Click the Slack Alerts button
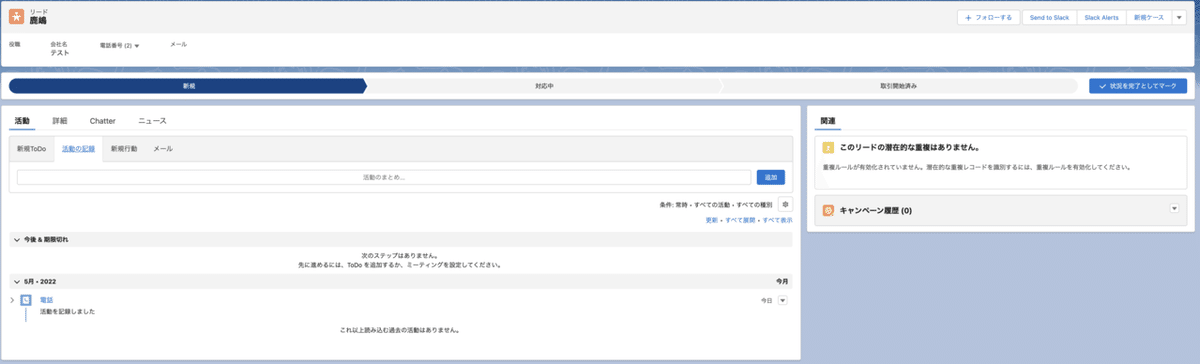 coord(1102,18)
